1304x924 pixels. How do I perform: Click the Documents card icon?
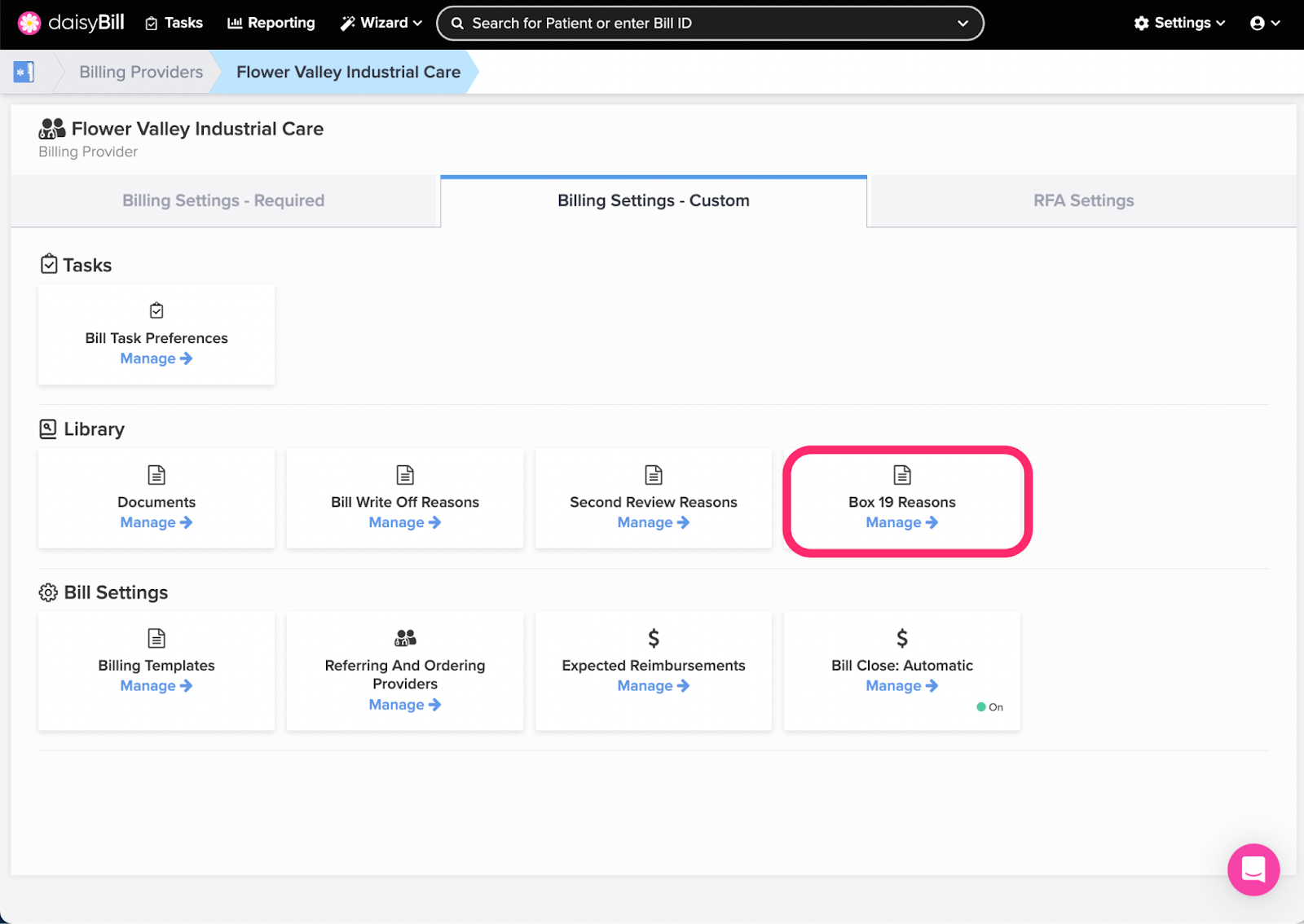click(156, 474)
